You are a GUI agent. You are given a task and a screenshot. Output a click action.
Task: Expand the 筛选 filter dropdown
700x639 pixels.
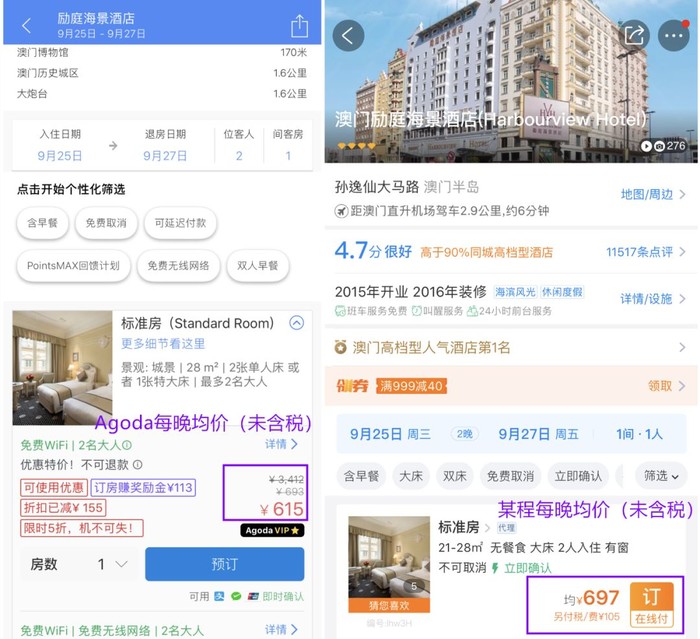661,476
